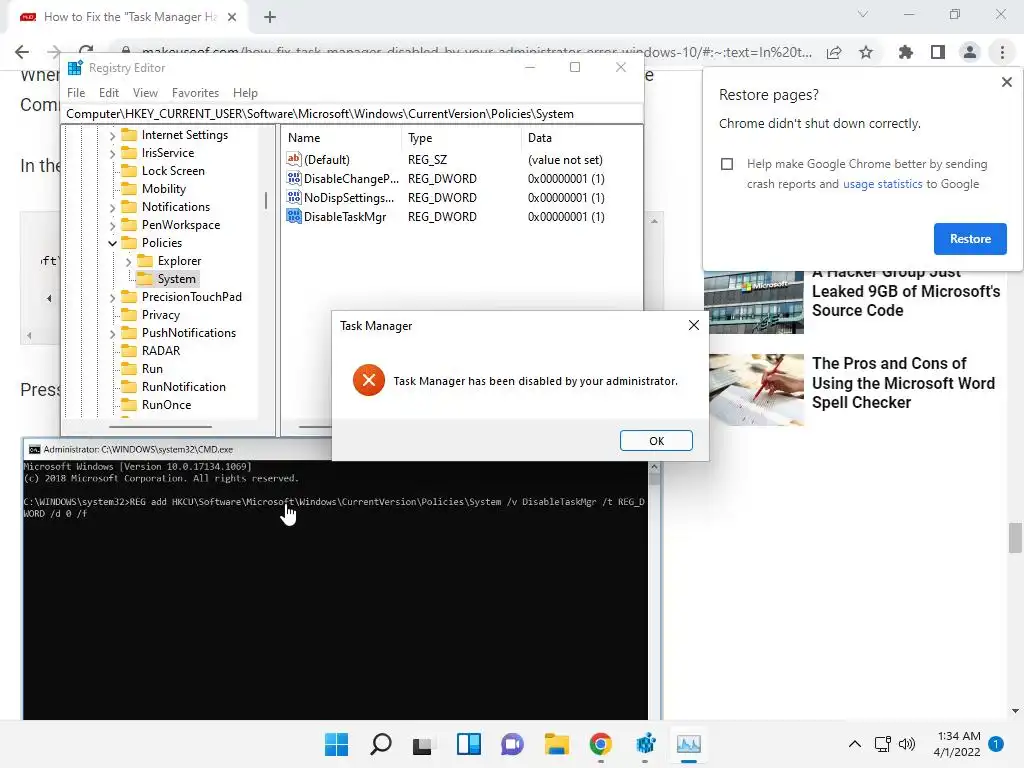Open the Registry Editor View menu

[145, 93]
